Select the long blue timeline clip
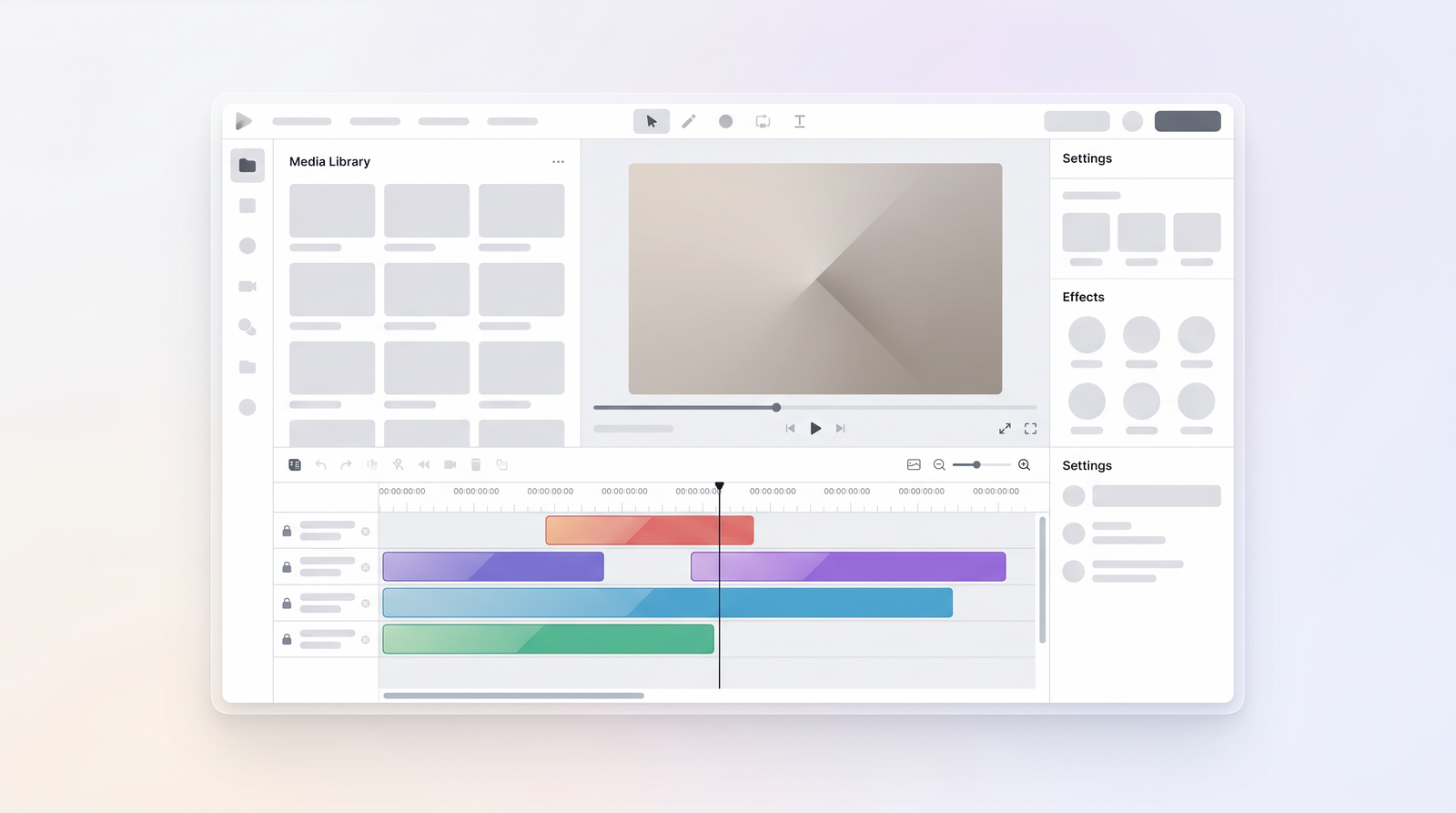This screenshot has width=1456, height=813. tap(668, 603)
